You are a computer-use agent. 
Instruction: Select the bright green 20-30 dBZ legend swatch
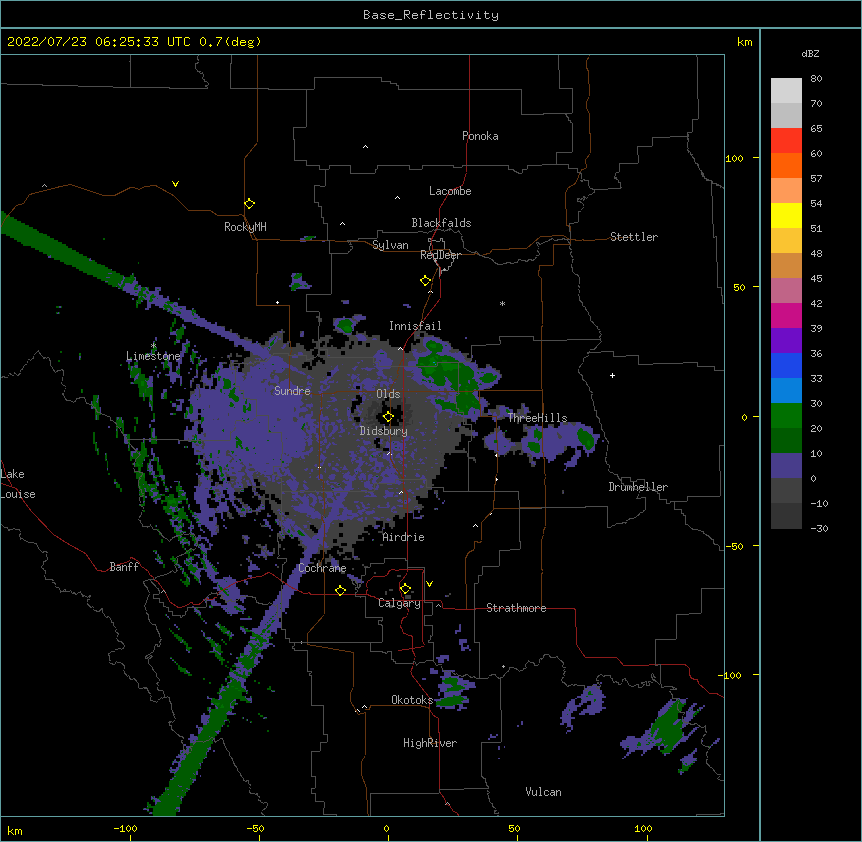[786, 416]
